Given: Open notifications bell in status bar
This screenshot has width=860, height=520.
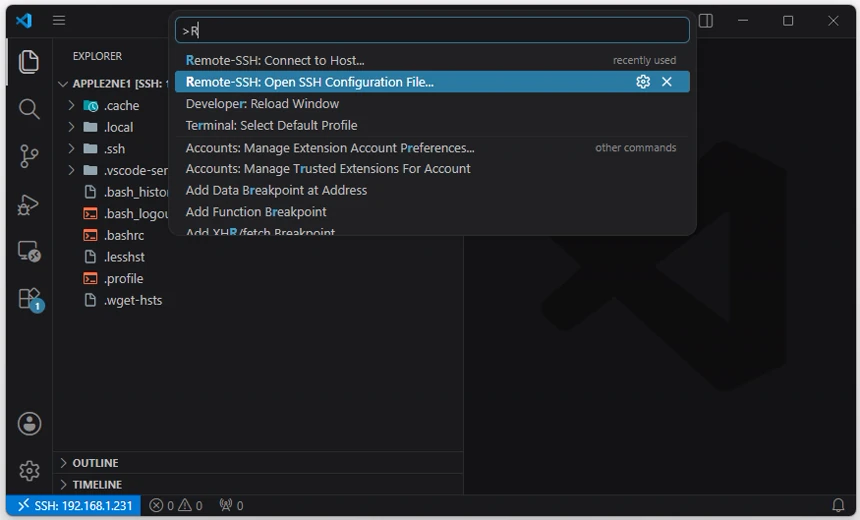Looking at the screenshot, I should click(x=838, y=505).
